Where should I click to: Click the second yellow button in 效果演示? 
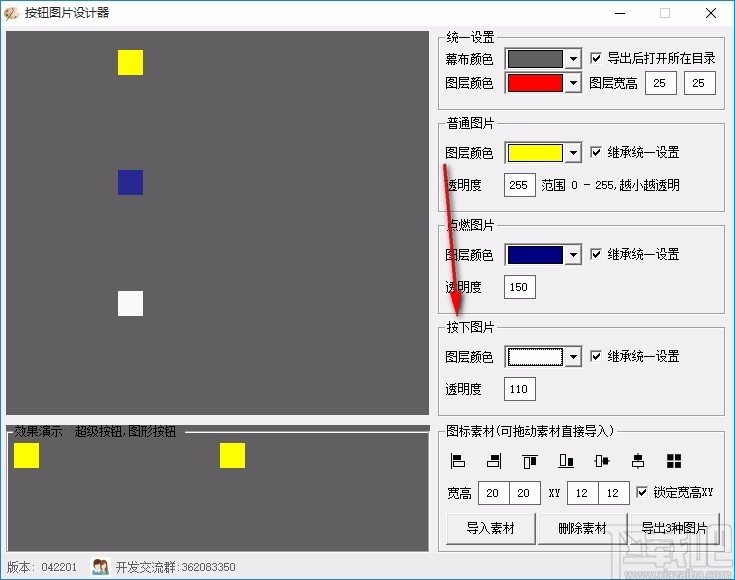tap(232, 455)
